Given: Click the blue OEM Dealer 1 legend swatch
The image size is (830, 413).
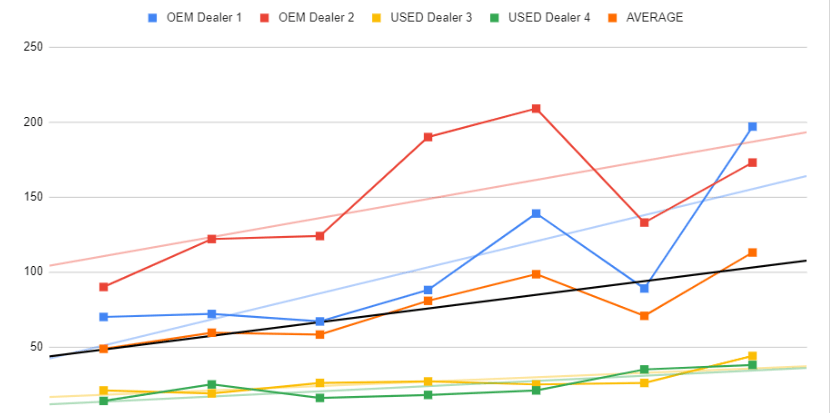Looking at the screenshot, I should (152, 18).
